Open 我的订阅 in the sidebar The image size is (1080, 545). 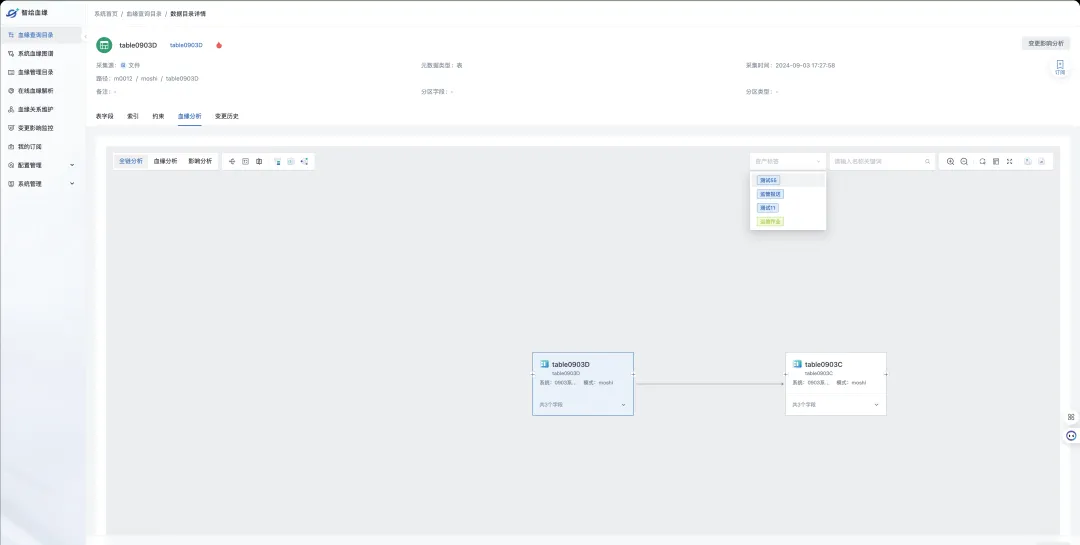pyautogui.click(x=41, y=147)
